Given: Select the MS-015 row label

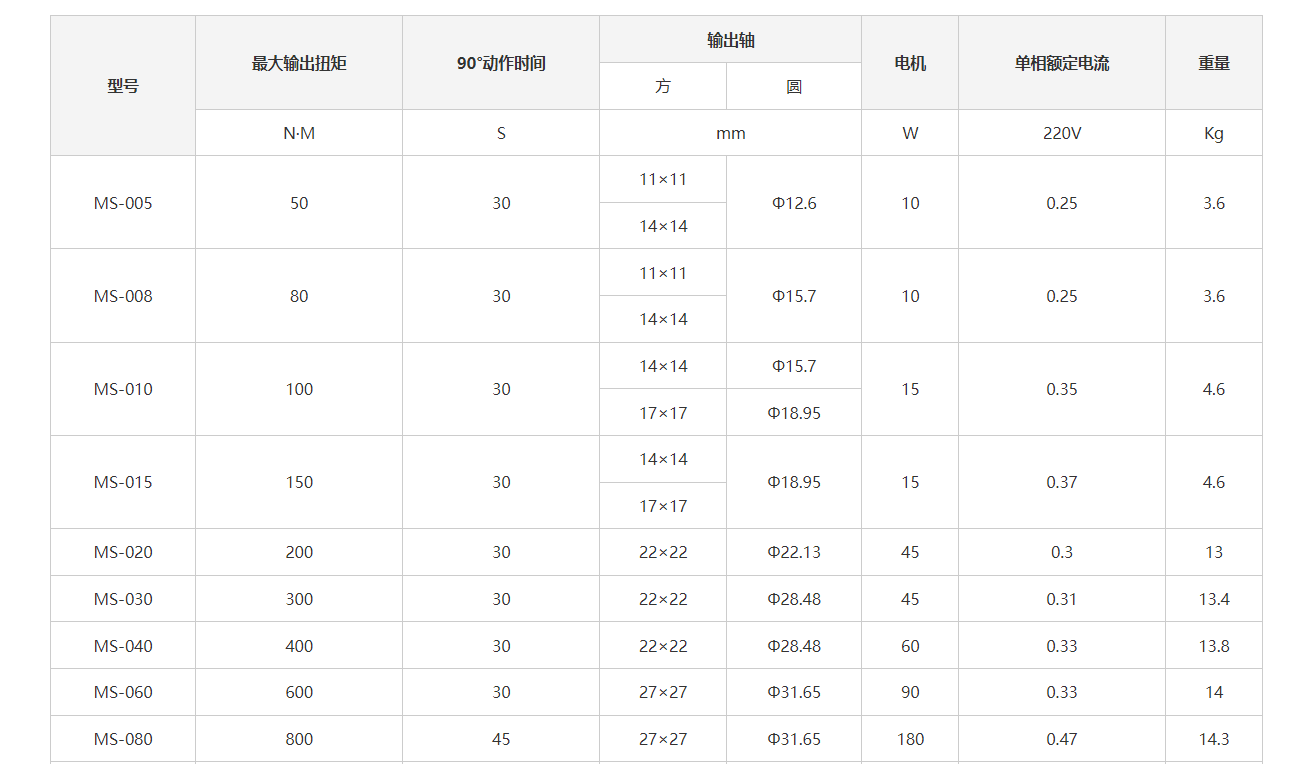Looking at the screenshot, I should tap(123, 482).
